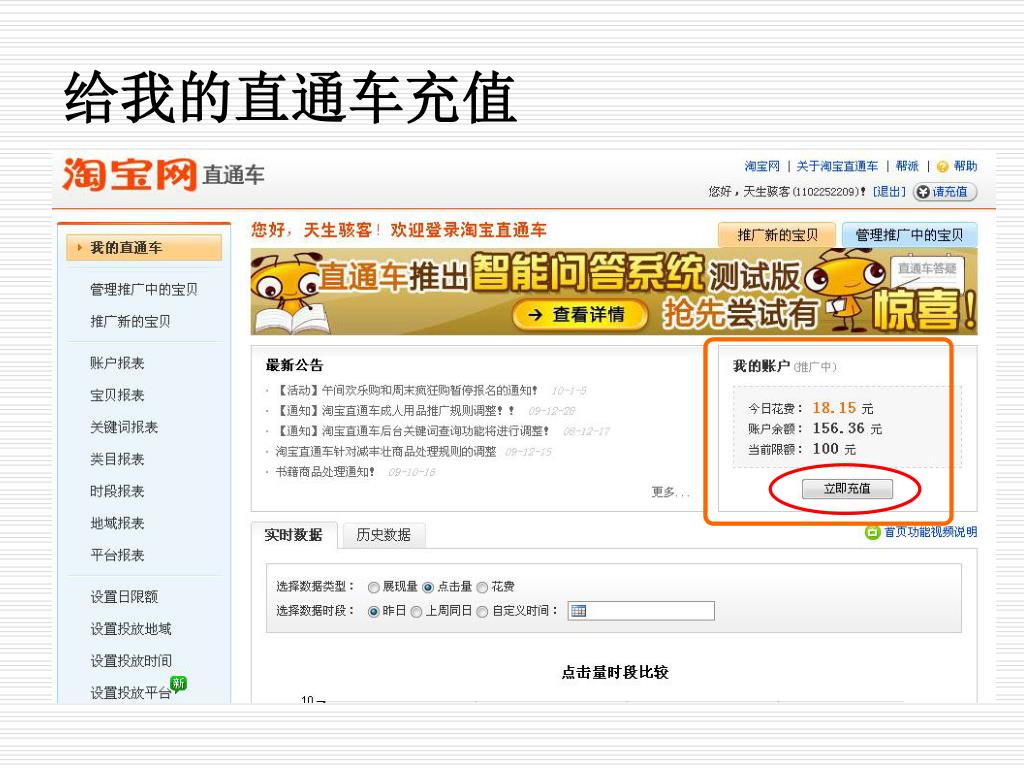
Task: Open 管理推广中的宝贝 in the sidebar
Action: pos(144,289)
